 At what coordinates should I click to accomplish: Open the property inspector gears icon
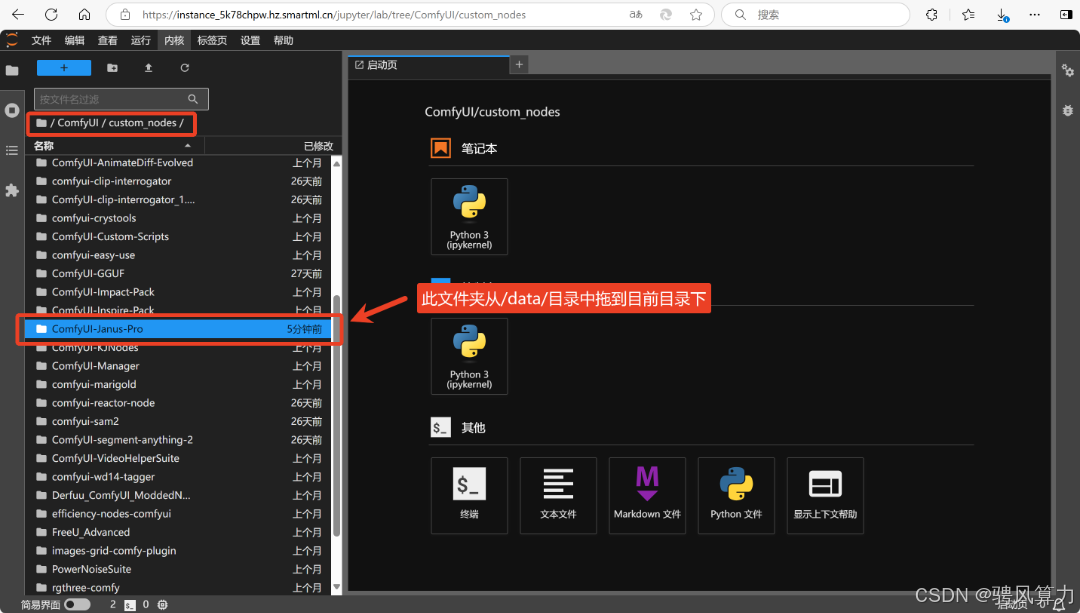pos(1068,70)
